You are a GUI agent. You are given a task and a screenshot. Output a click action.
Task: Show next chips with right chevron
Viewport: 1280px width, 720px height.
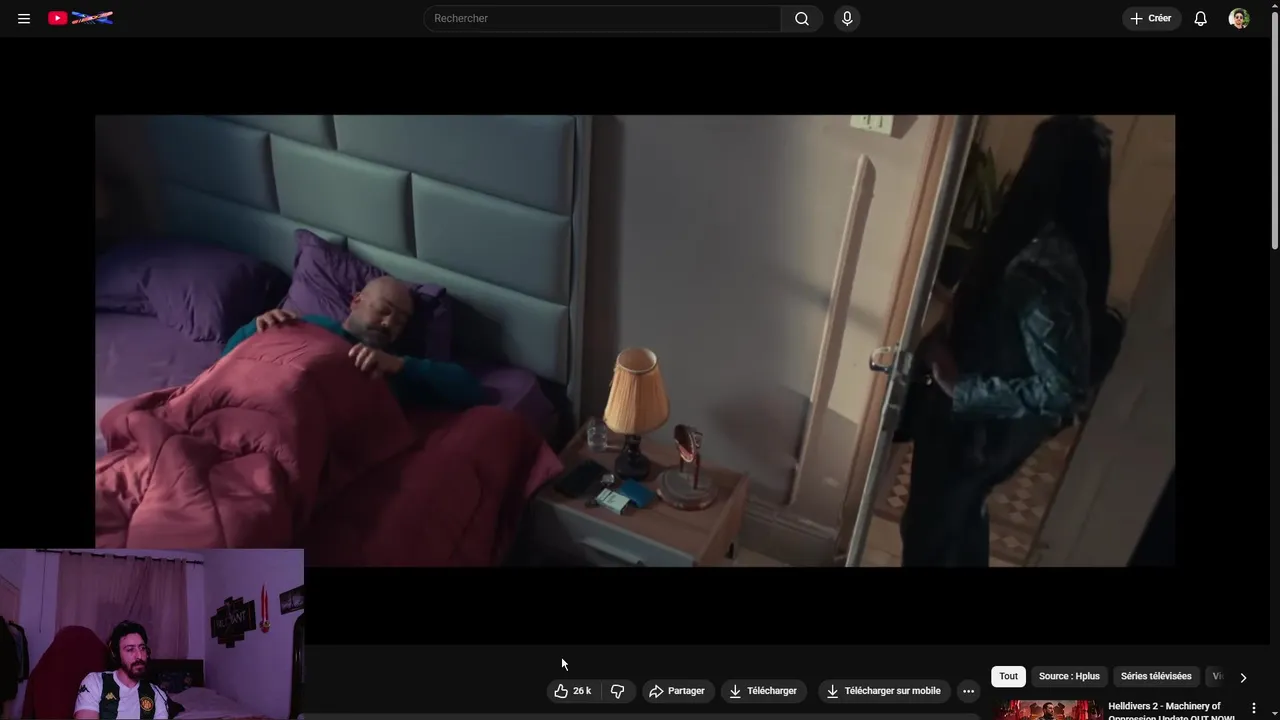[1243, 677]
